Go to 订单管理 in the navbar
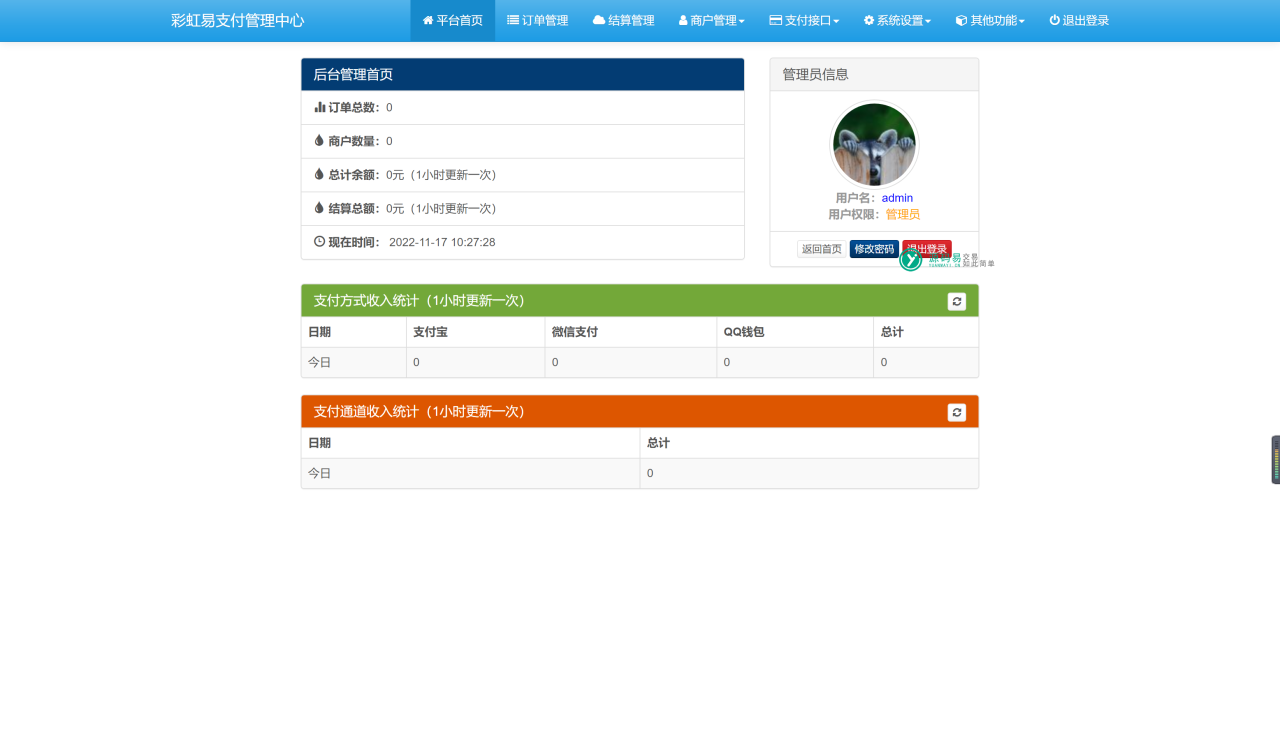1280x729 pixels. (x=537, y=20)
